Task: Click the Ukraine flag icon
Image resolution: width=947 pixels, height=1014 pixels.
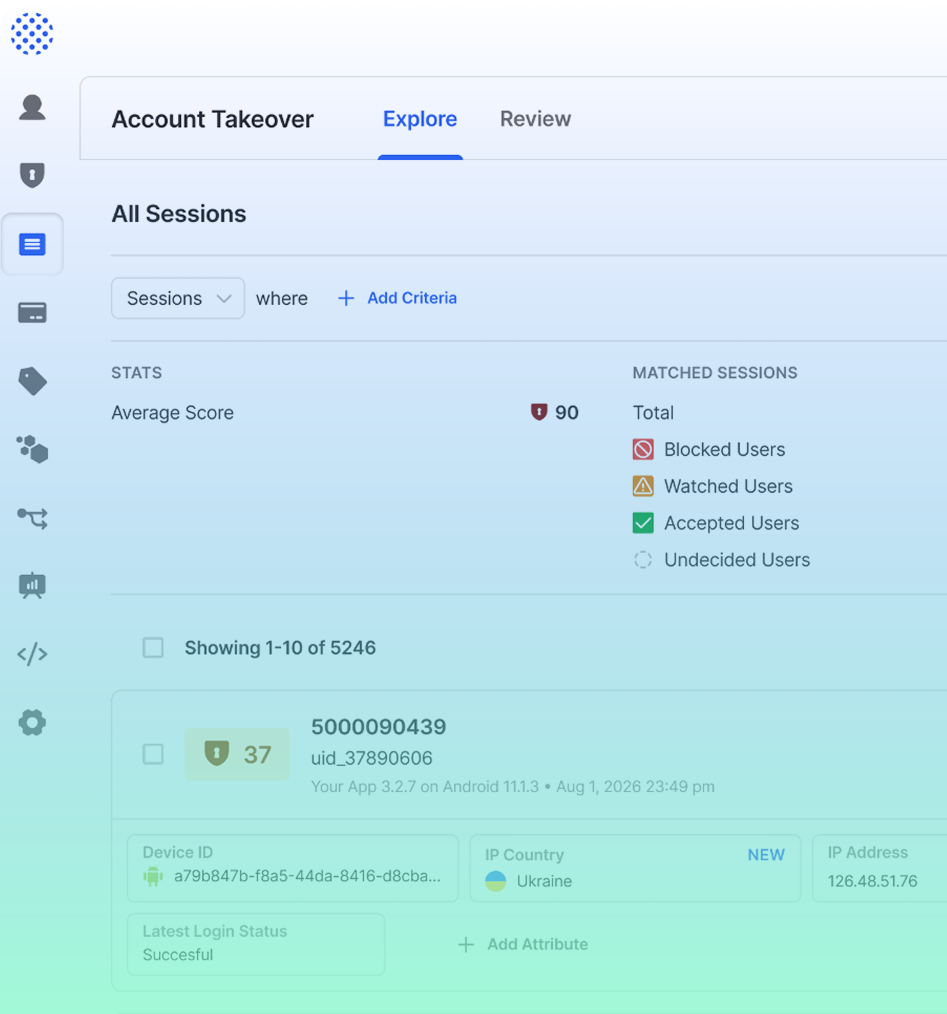Action: (x=495, y=881)
